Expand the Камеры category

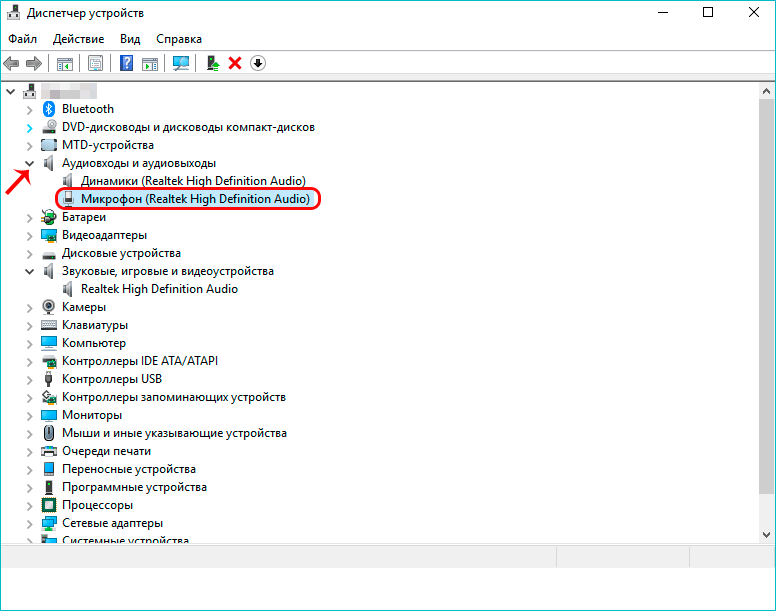point(29,308)
